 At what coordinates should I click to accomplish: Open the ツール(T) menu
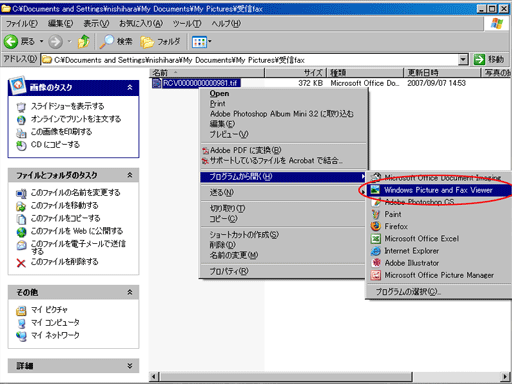[187, 24]
